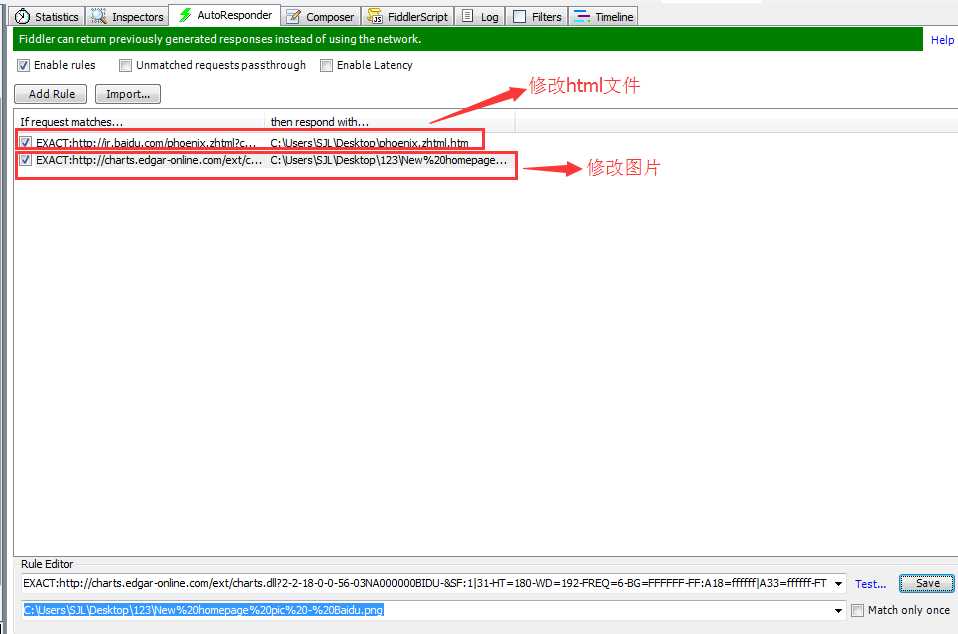Viewport: 958px width, 634px height.
Task: Switch to the Log tab
Action: click(x=480, y=16)
